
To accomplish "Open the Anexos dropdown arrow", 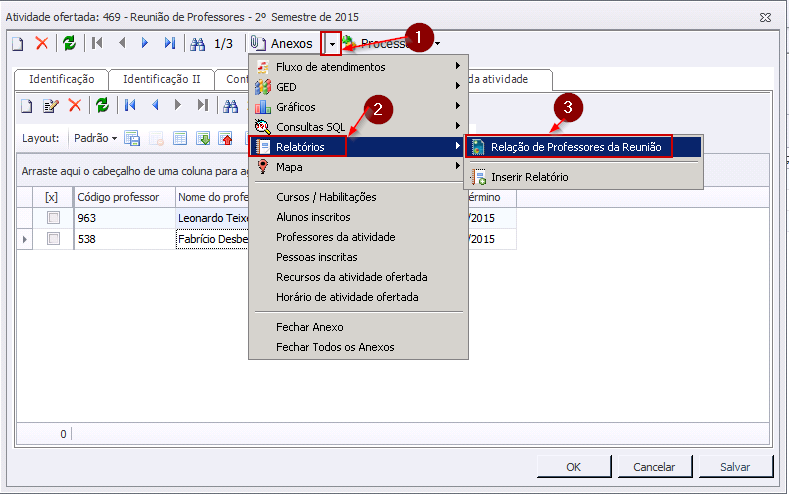I will tap(332, 44).
